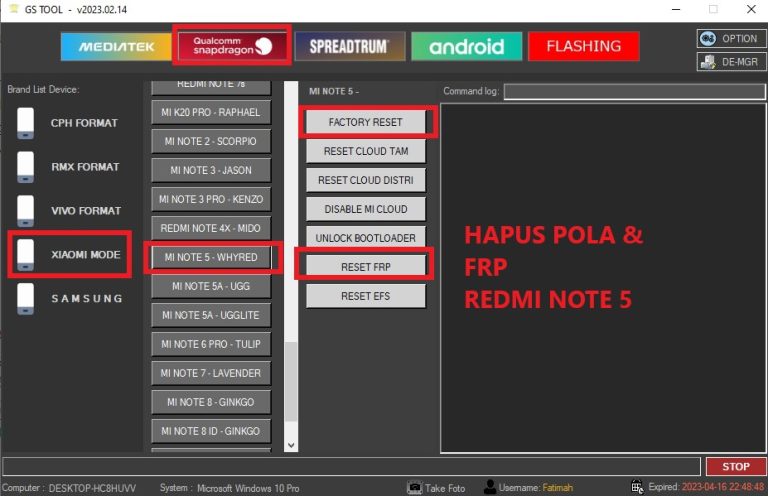
Task: Select RMX FORMAT brand
Action: pos(85,167)
